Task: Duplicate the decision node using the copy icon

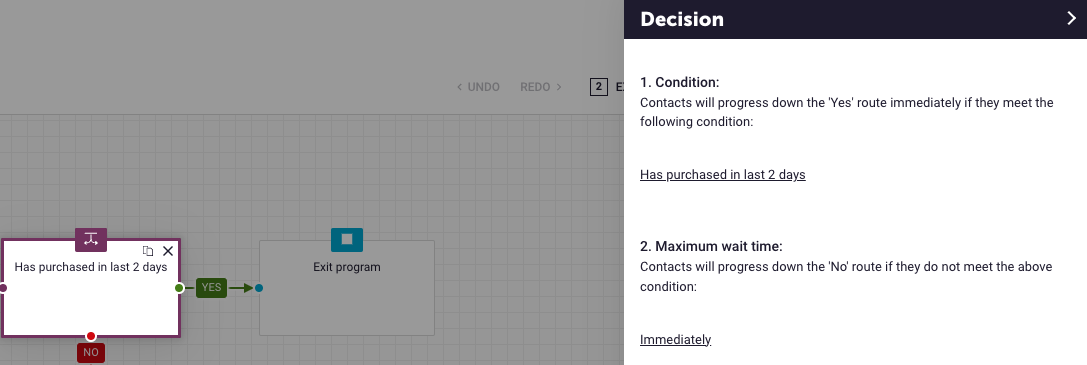Action: pos(148,251)
